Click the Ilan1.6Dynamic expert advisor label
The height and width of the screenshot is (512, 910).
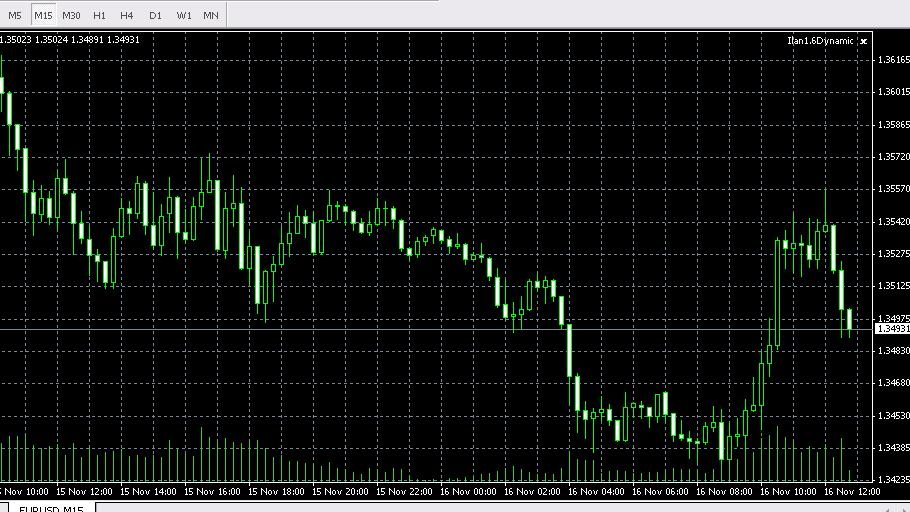pos(820,41)
